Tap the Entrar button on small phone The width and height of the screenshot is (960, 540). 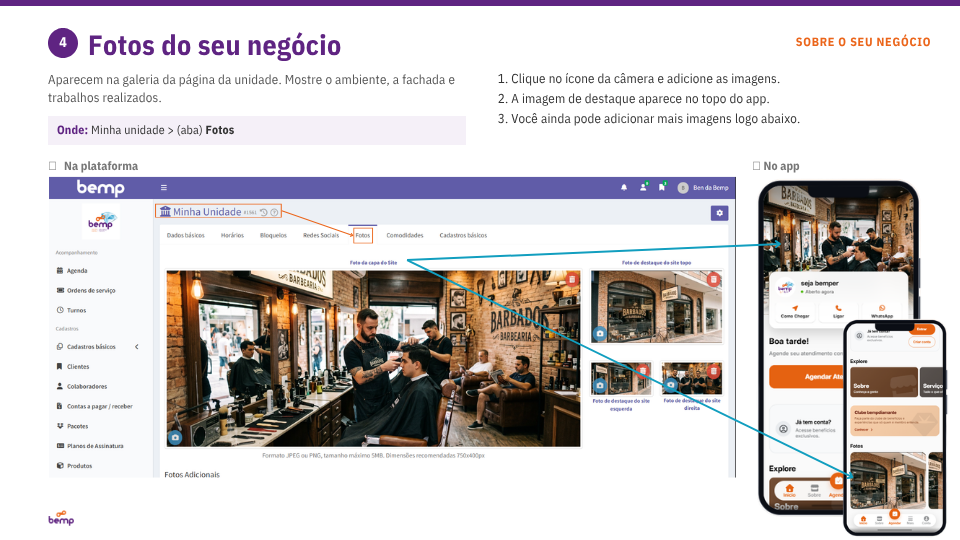click(x=921, y=329)
